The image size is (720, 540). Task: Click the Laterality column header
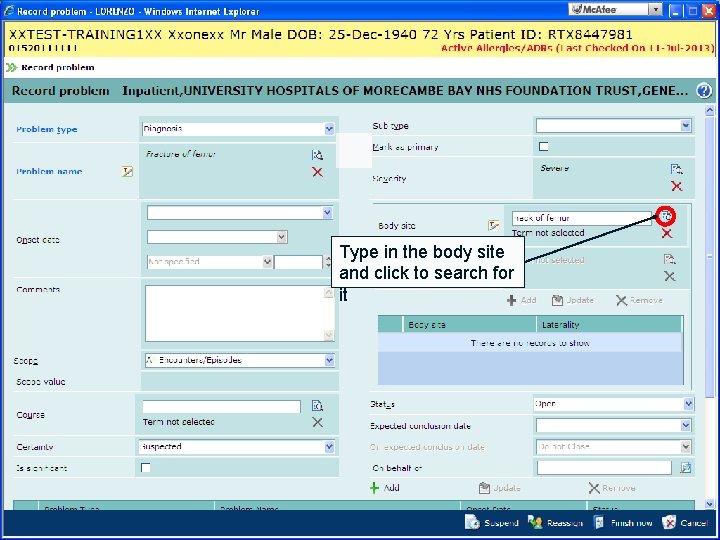point(609,325)
